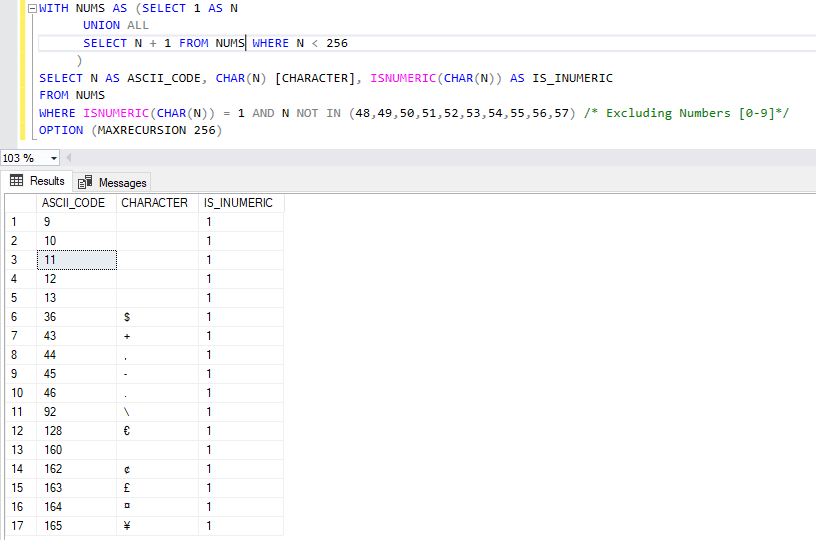Select ASCII_CODE cell with value 128

(x=76, y=431)
